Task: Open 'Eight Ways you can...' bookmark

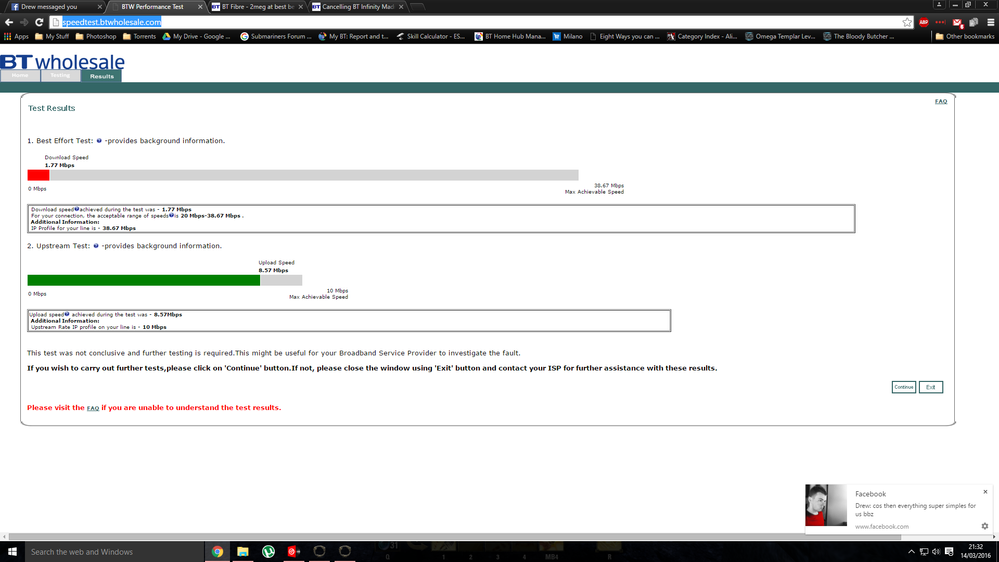Action: [x=624, y=36]
